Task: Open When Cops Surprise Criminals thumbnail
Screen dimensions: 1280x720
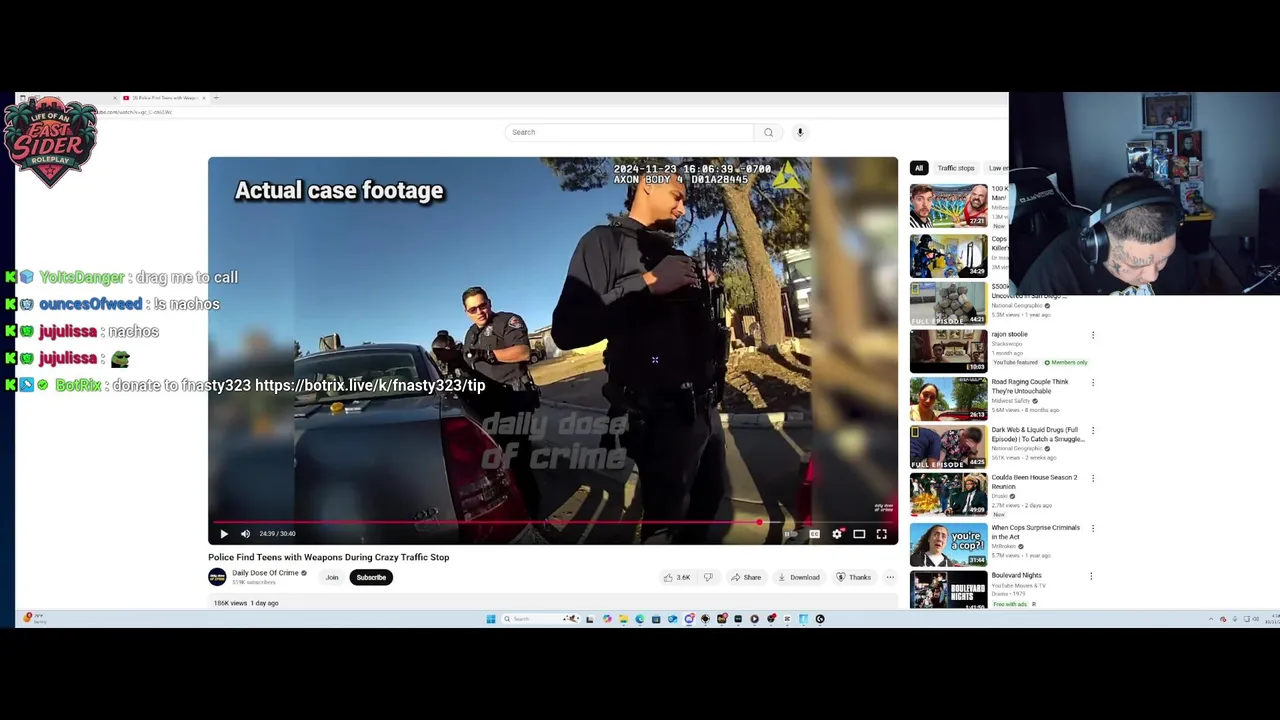Action: point(948,544)
